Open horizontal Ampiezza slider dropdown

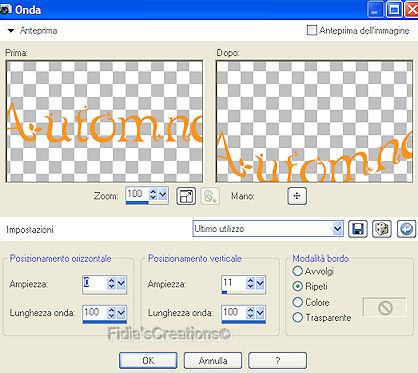(121, 283)
